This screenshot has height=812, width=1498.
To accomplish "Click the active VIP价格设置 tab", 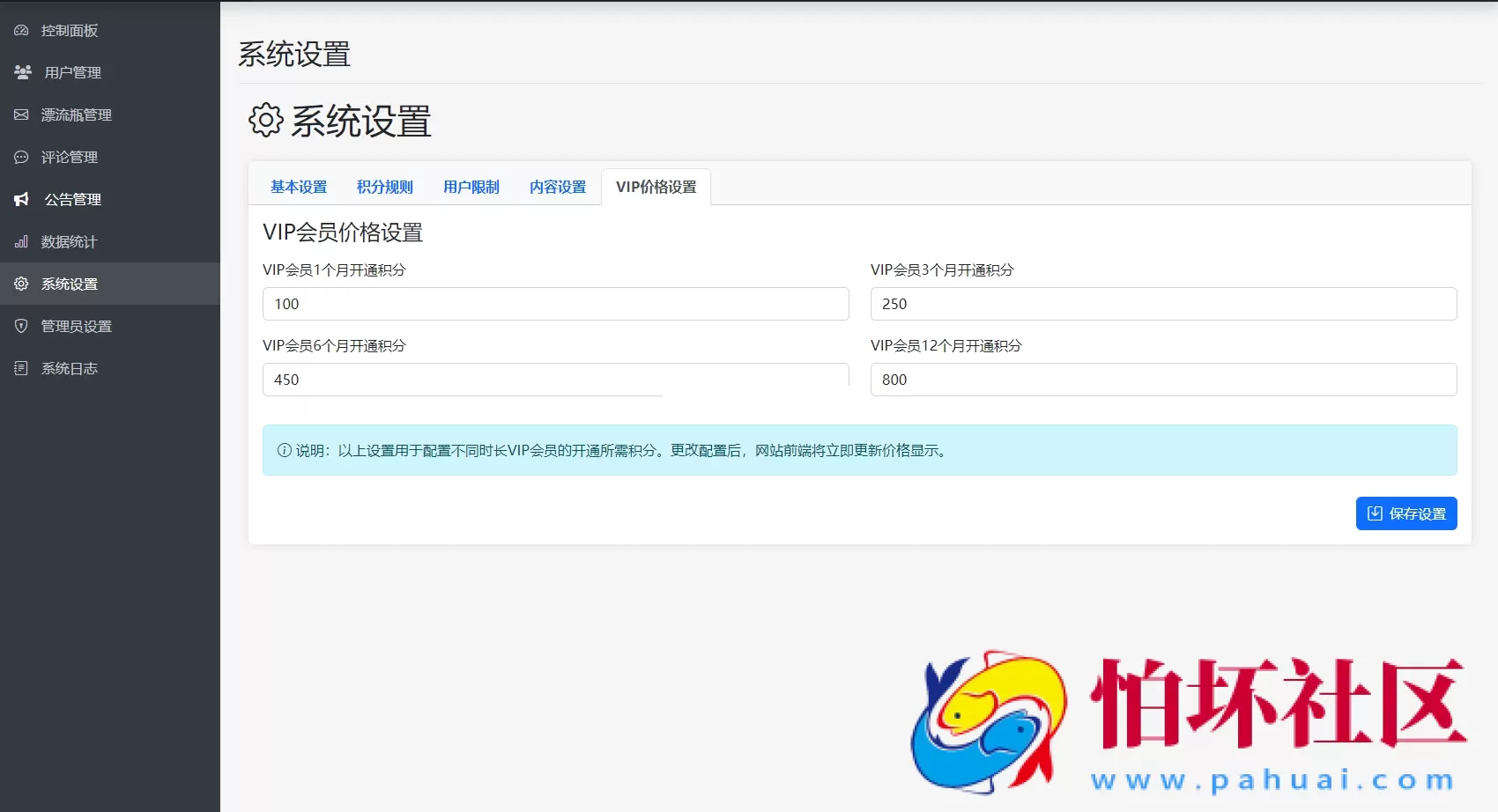I will tap(656, 187).
